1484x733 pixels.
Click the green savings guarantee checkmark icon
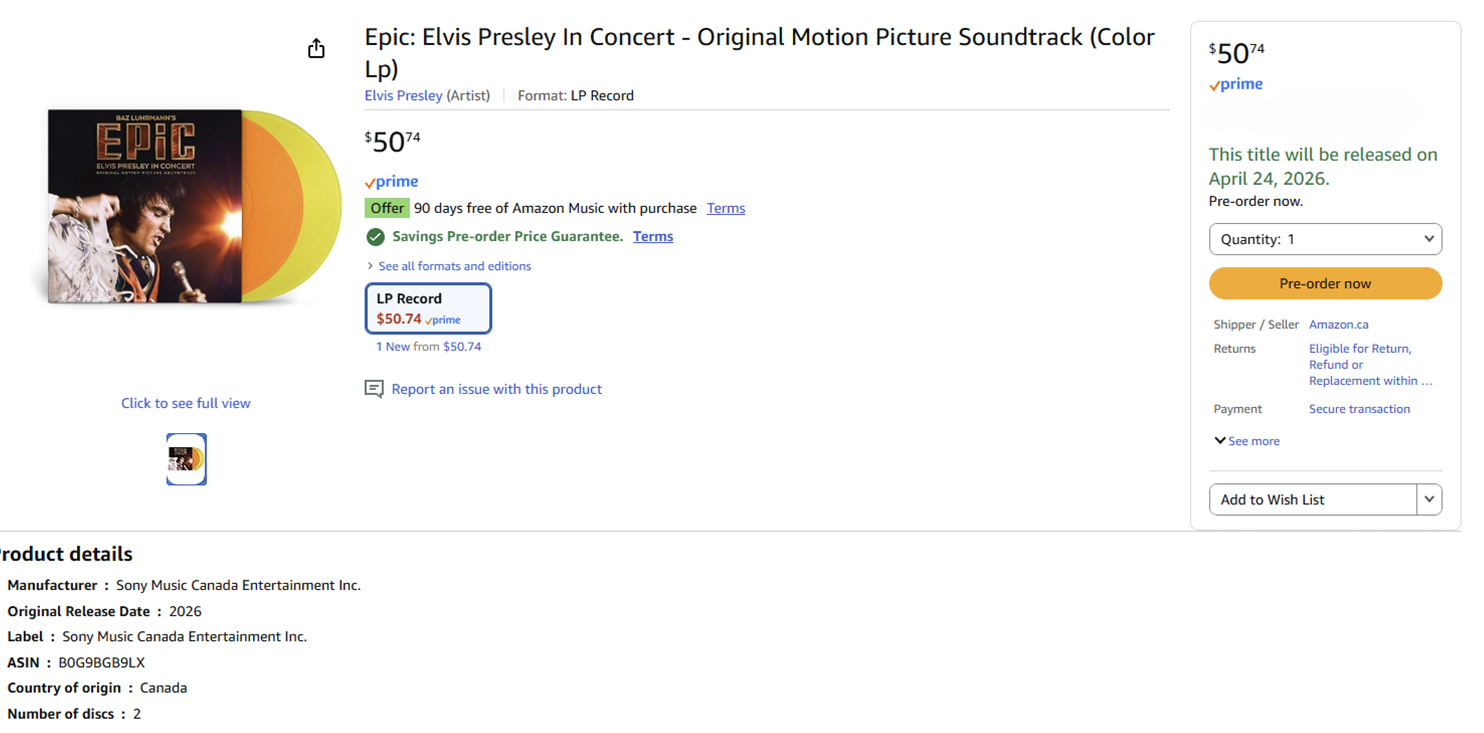pyautogui.click(x=375, y=237)
